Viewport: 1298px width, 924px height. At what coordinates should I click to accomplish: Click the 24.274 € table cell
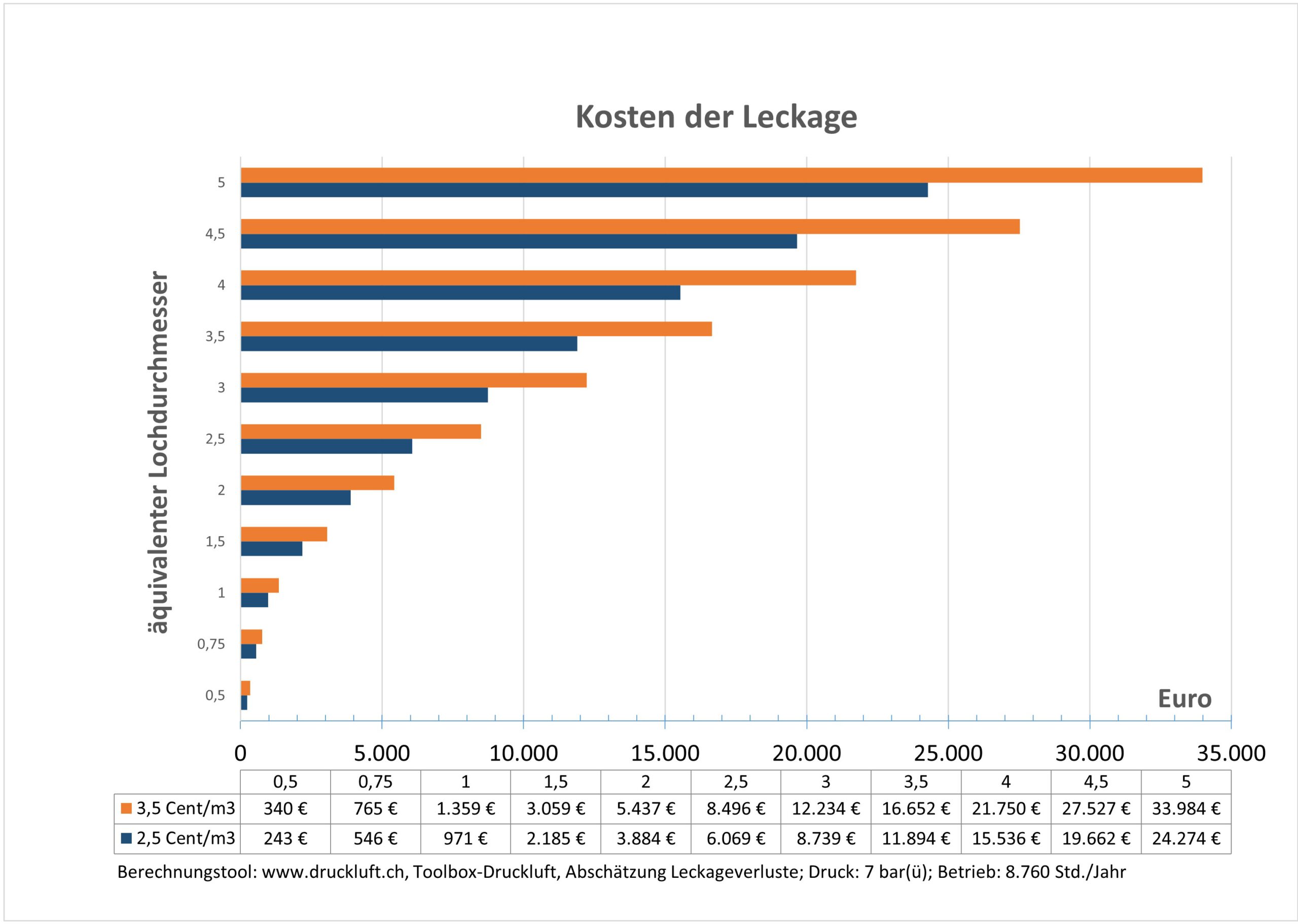1186,839
